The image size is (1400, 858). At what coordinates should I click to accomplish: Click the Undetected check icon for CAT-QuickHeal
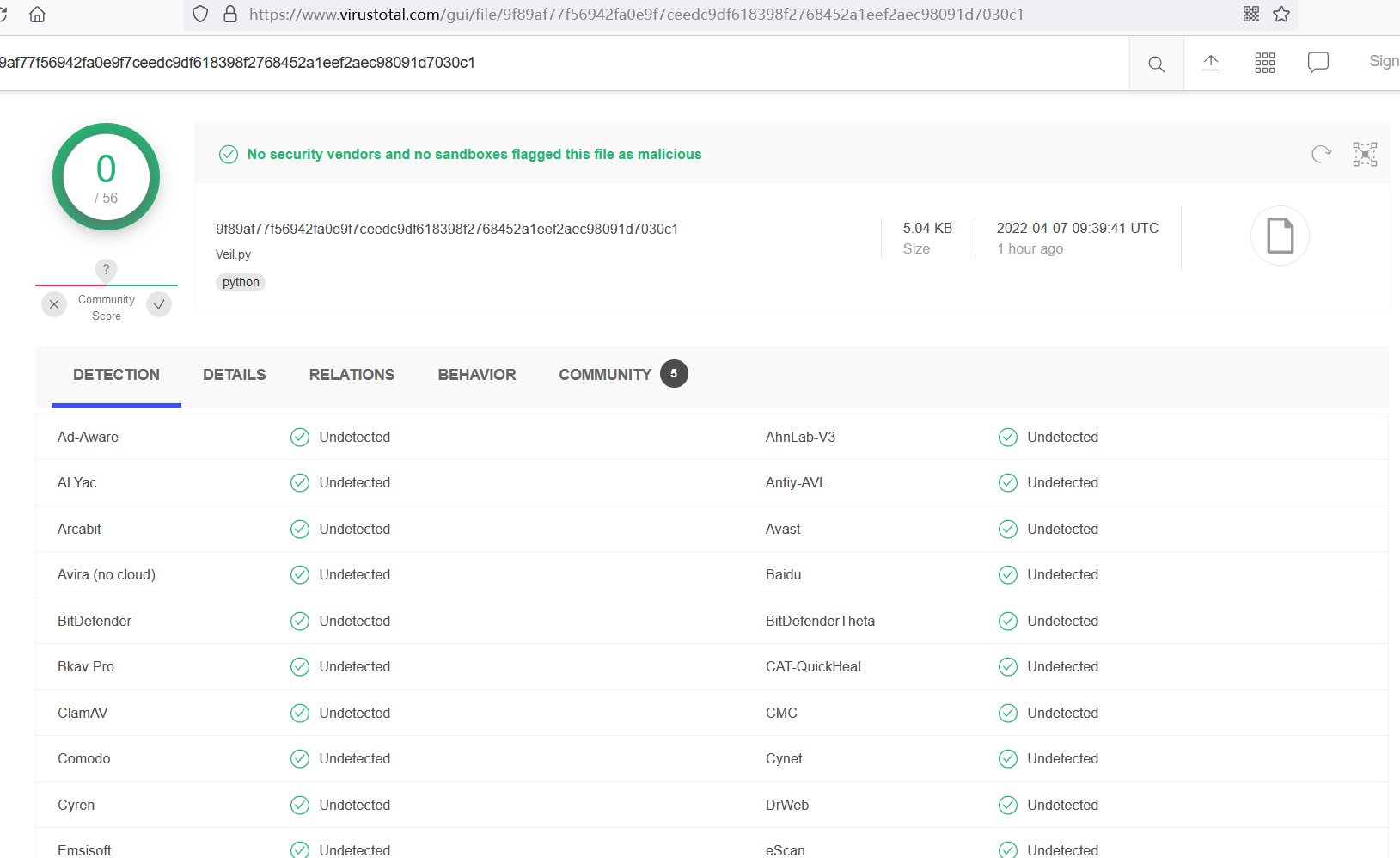coord(1008,666)
